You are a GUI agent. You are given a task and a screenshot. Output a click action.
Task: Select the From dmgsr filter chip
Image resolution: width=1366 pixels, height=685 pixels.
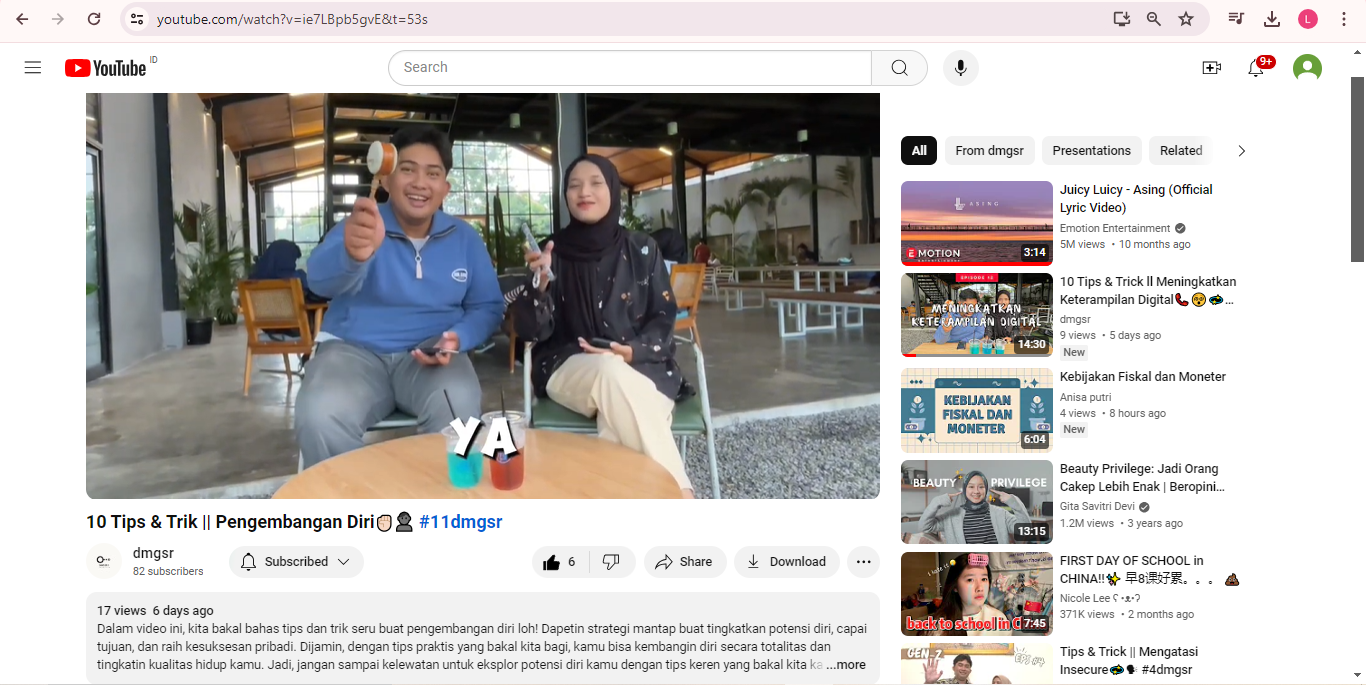coord(989,151)
